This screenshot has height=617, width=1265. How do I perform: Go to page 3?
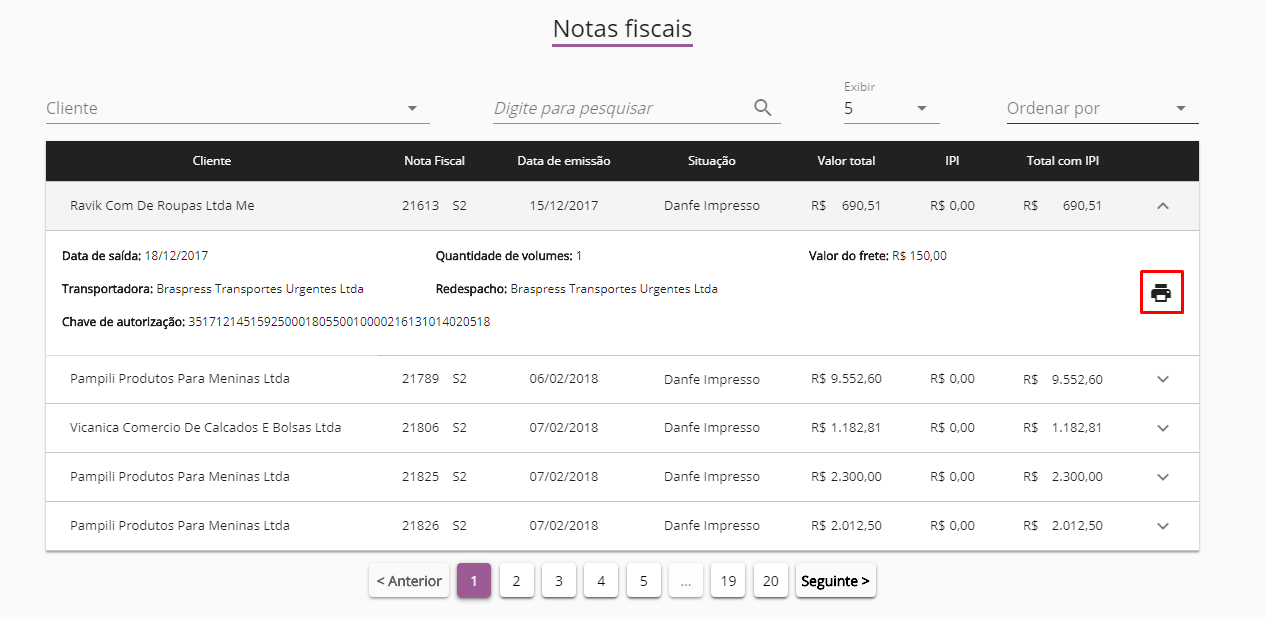coord(559,581)
